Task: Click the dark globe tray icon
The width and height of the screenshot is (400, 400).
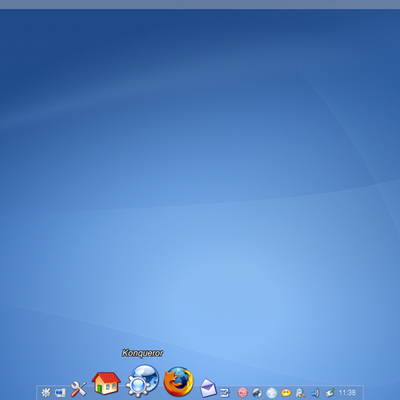Action: tap(257, 393)
